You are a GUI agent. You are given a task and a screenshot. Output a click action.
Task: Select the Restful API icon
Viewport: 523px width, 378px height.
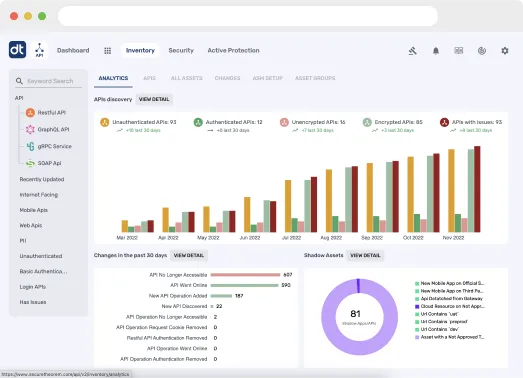30,113
